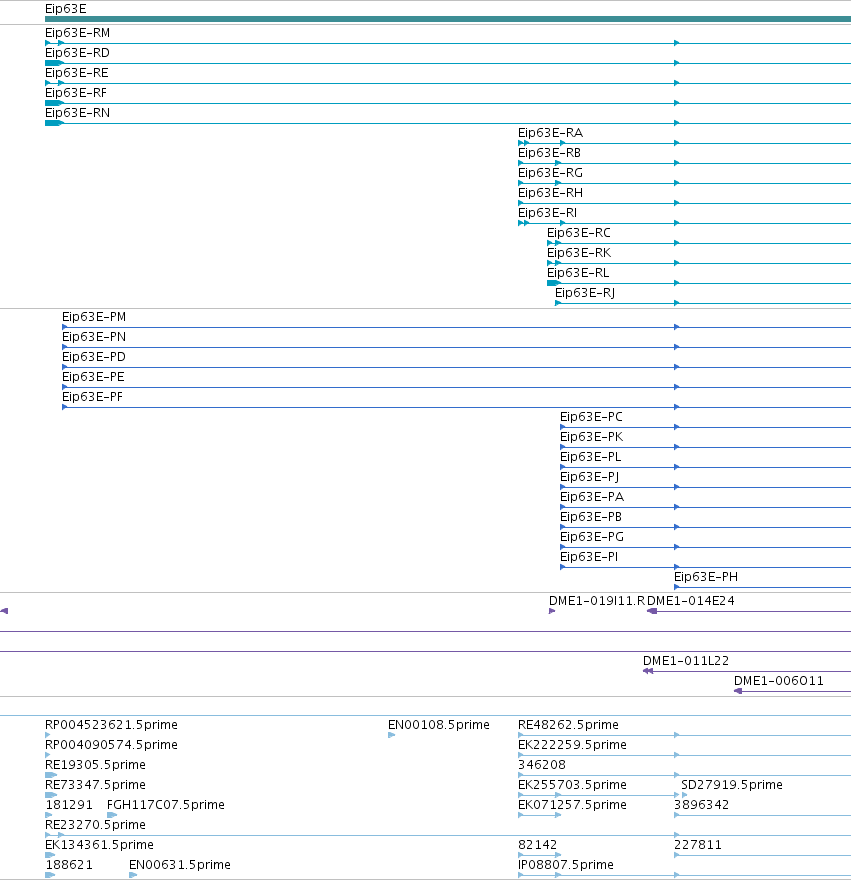Screen dimensions: 851x880
Task: Select protein Eip63E-PN label
Action: click(94, 337)
